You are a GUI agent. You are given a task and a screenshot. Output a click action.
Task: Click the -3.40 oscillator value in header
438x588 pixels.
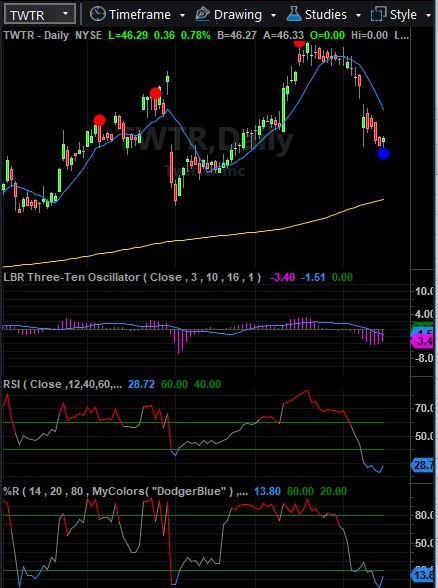pos(282,278)
